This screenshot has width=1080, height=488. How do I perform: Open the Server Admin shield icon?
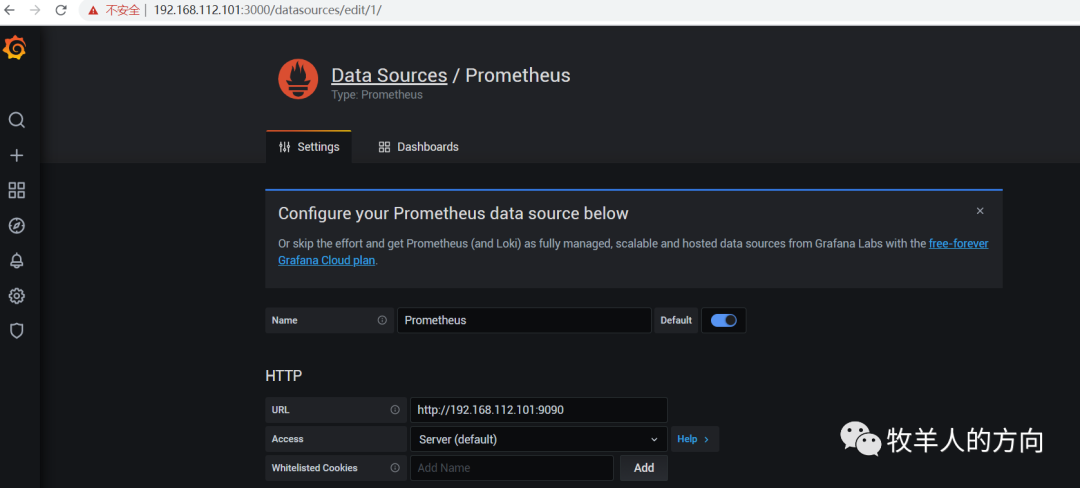coord(17,331)
